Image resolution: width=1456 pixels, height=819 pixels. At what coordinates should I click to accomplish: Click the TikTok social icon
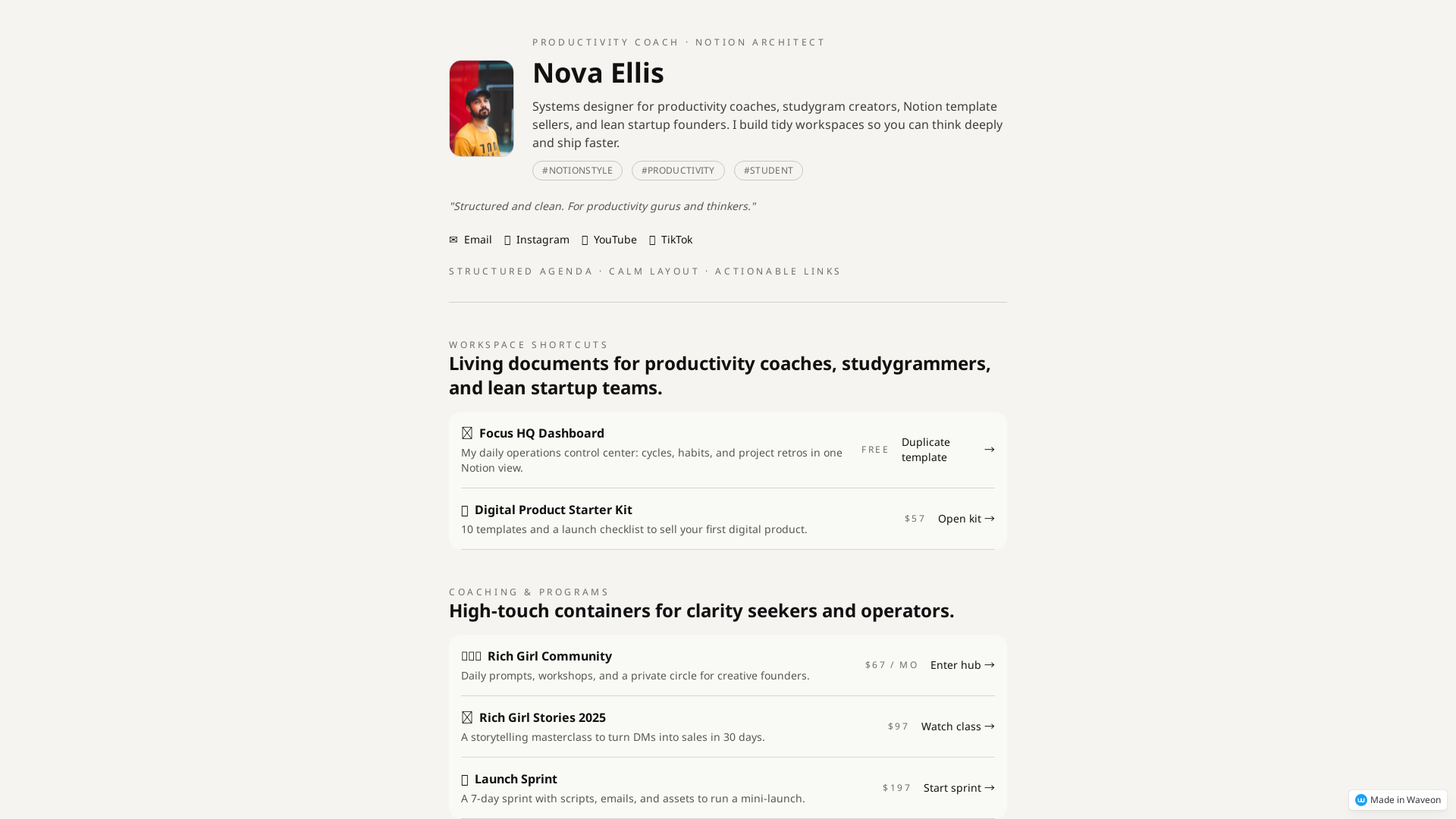(x=652, y=240)
